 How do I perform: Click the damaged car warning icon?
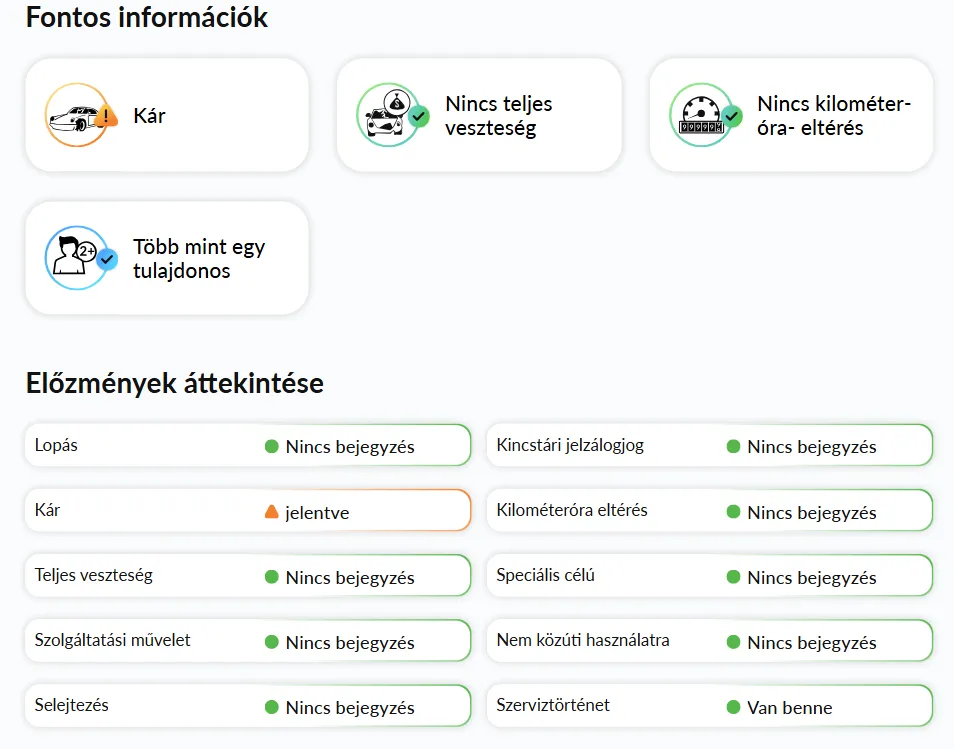(x=81, y=116)
